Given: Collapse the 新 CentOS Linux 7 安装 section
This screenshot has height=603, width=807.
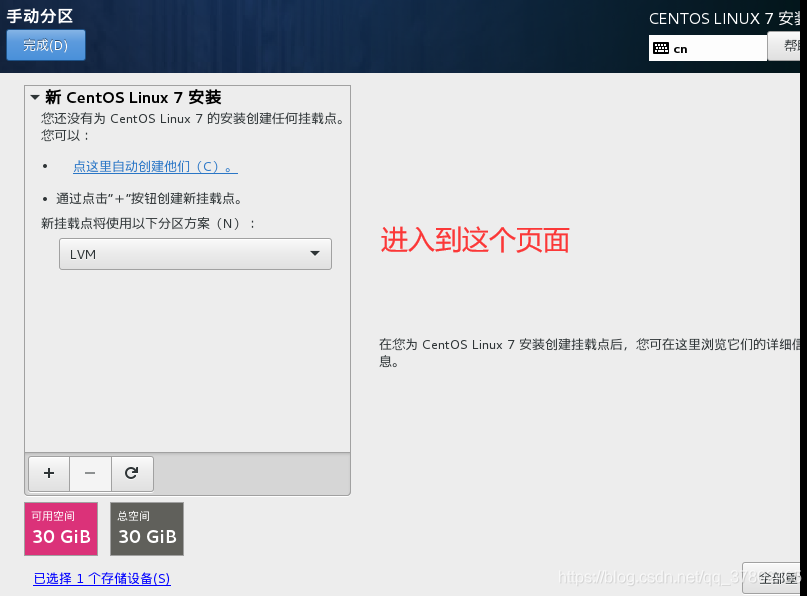Looking at the screenshot, I should click(x=35, y=97).
